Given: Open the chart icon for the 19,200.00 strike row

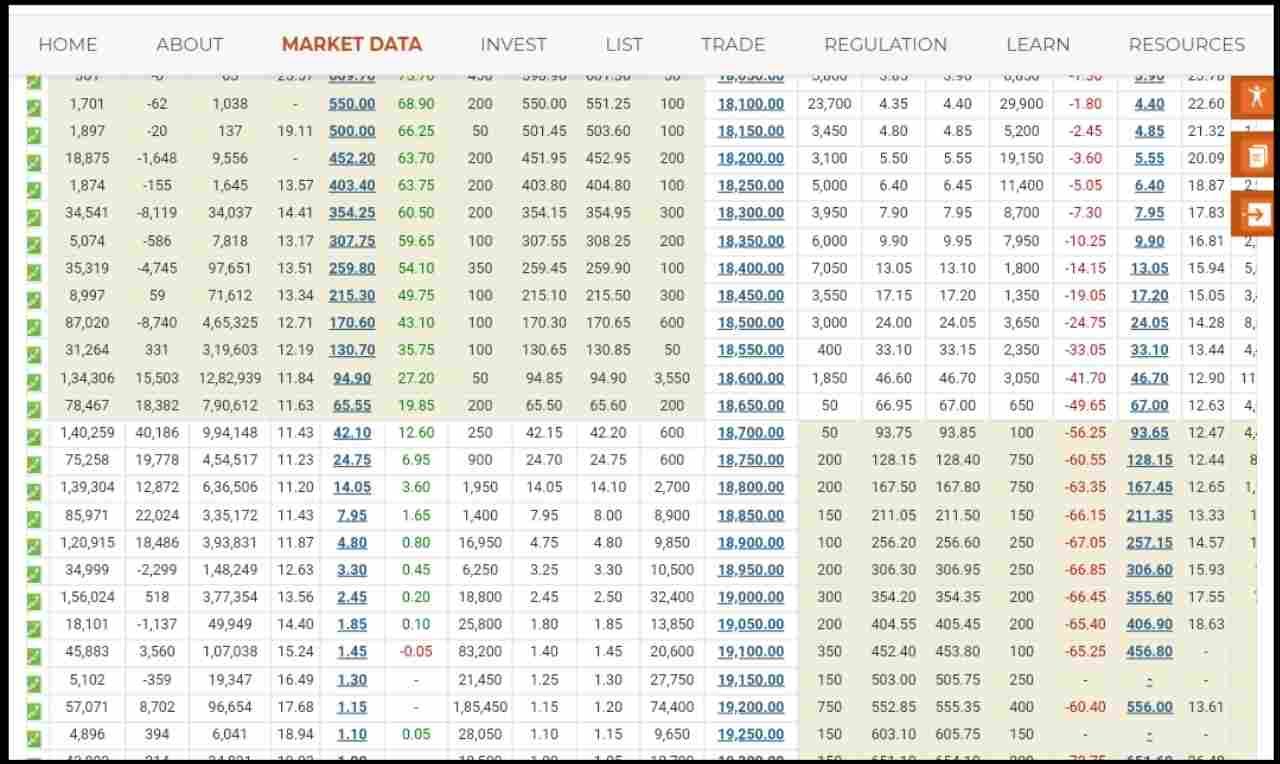Looking at the screenshot, I should 34,710.
